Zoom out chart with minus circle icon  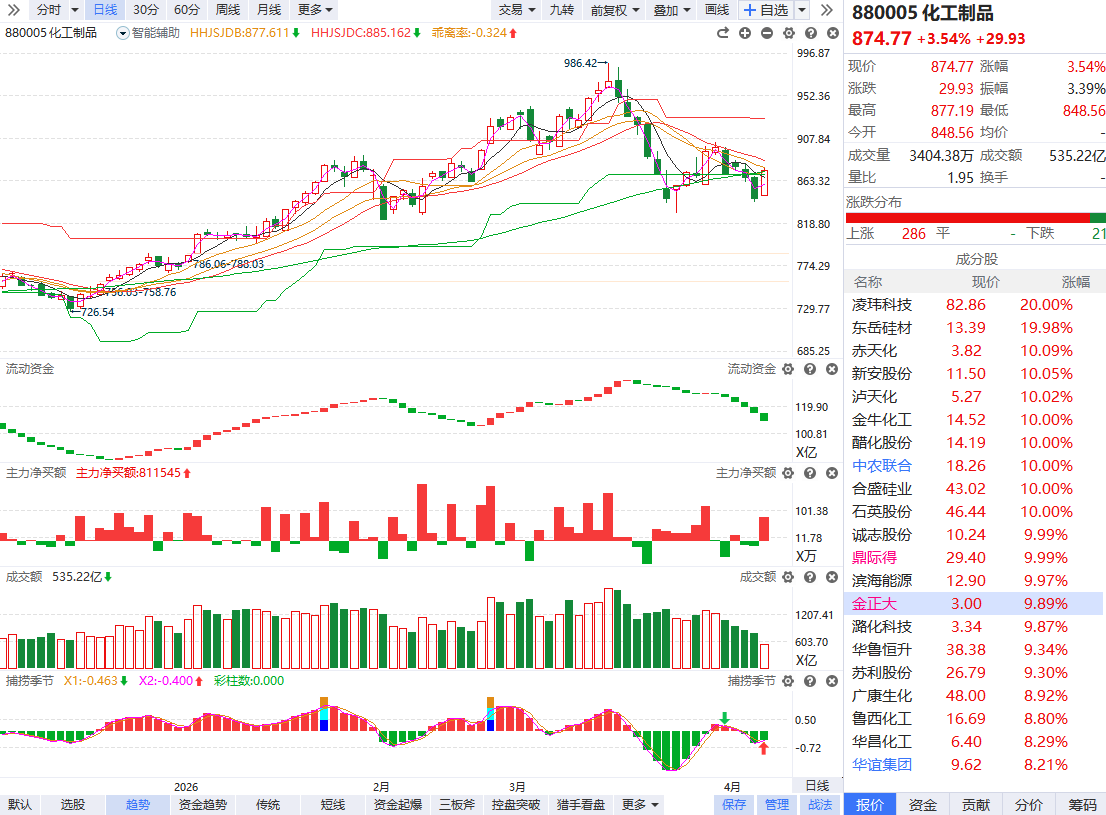click(x=767, y=33)
